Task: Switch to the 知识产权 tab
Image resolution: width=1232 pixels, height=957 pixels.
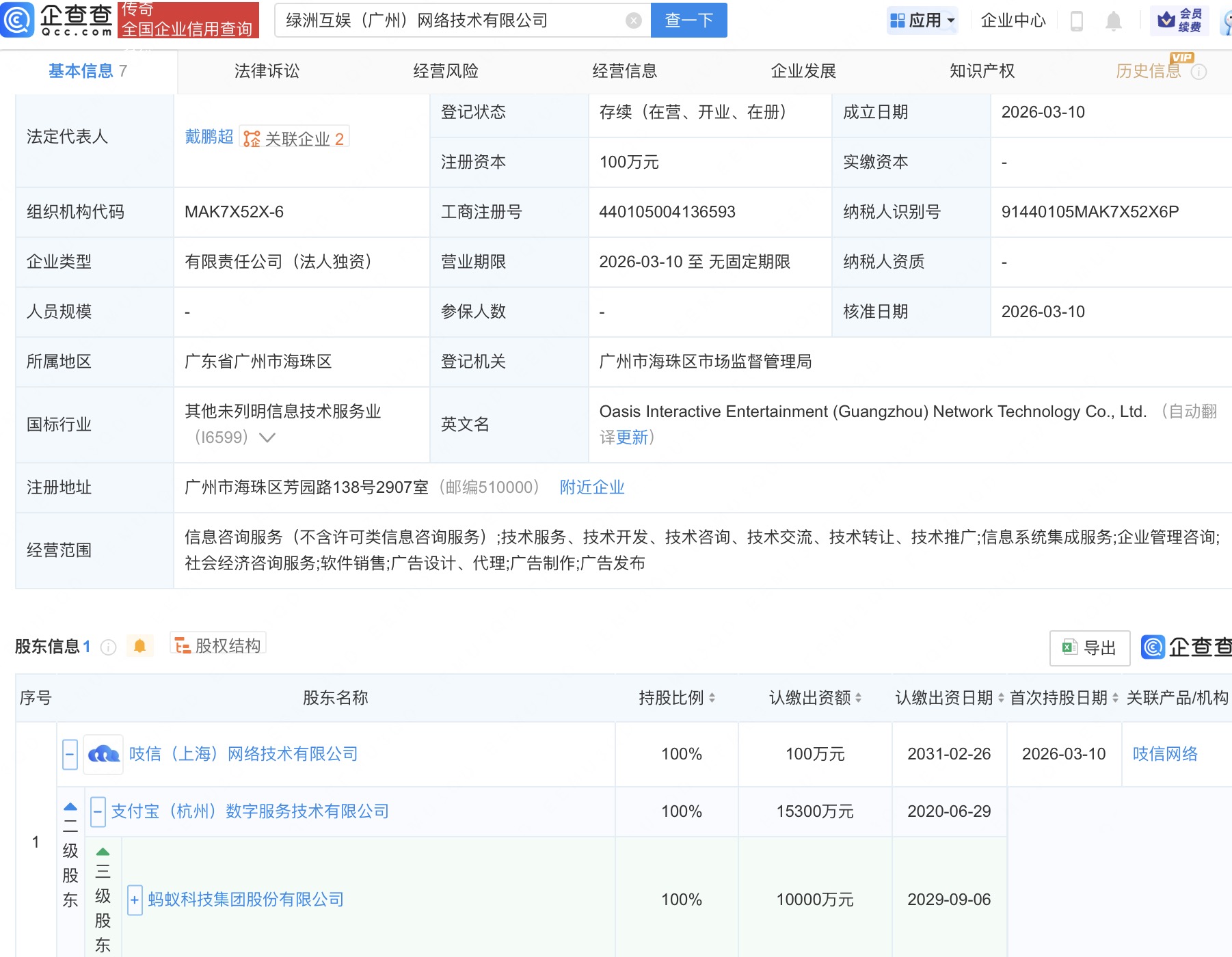Action: [982, 71]
